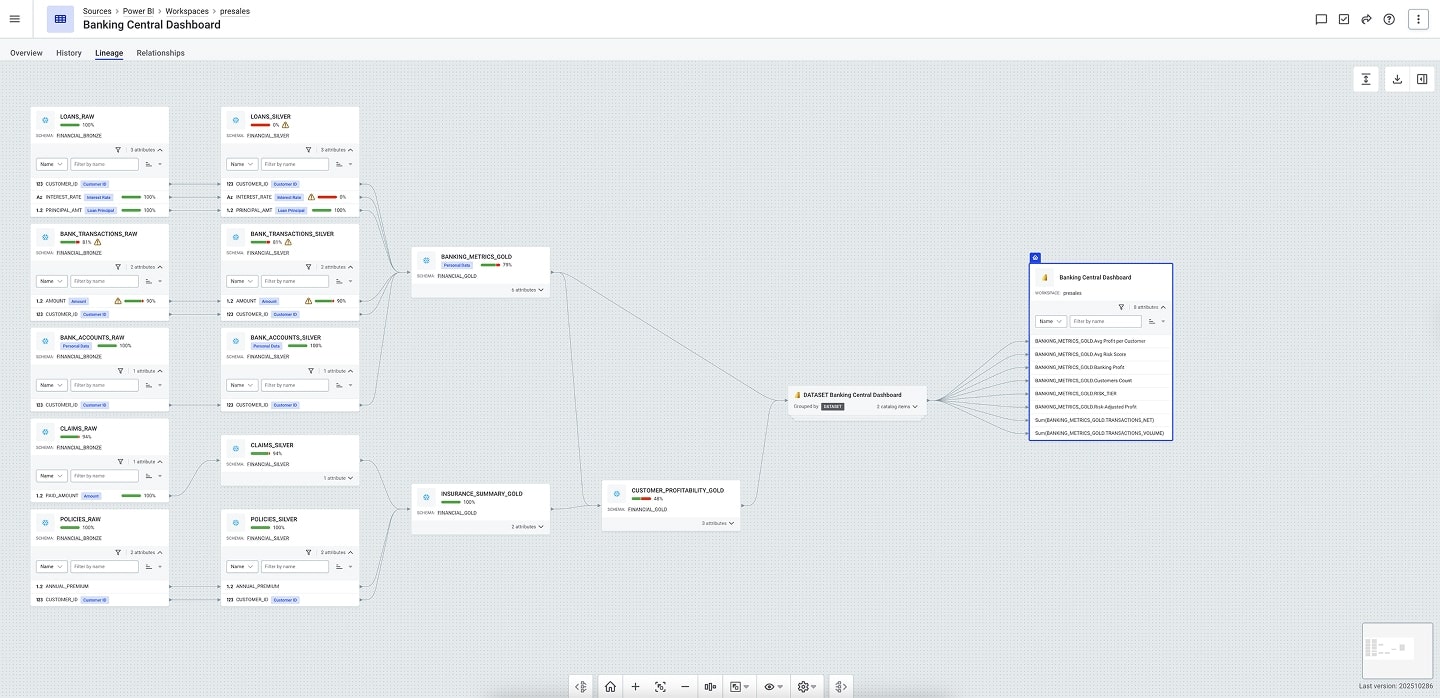
Task: Toggle the side panel icon at top right
Action: coord(1422,80)
